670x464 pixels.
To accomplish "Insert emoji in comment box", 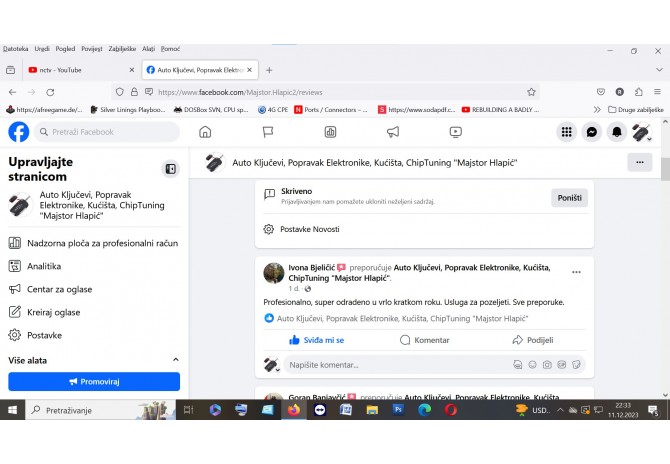I will [x=532, y=364].
